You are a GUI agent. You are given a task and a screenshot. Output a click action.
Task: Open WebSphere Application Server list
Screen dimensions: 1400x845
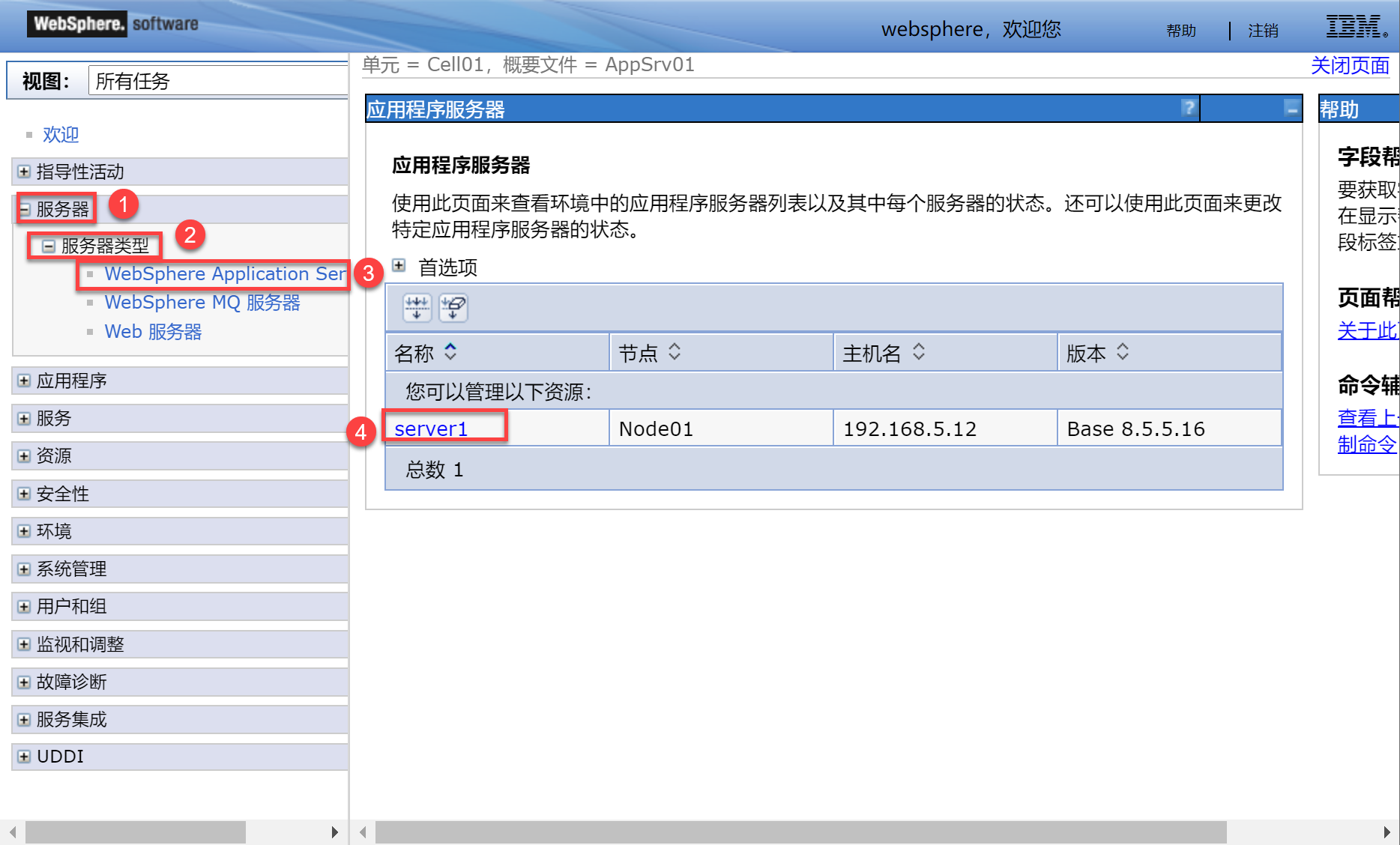tap(226, 273)
